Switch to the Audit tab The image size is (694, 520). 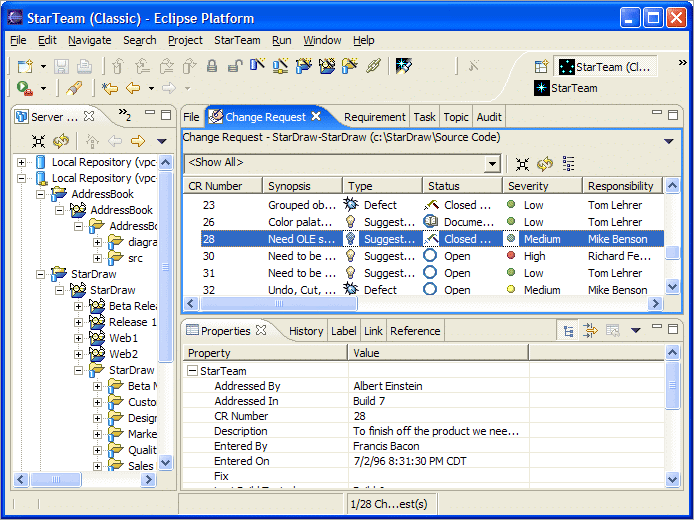[489, 117]
